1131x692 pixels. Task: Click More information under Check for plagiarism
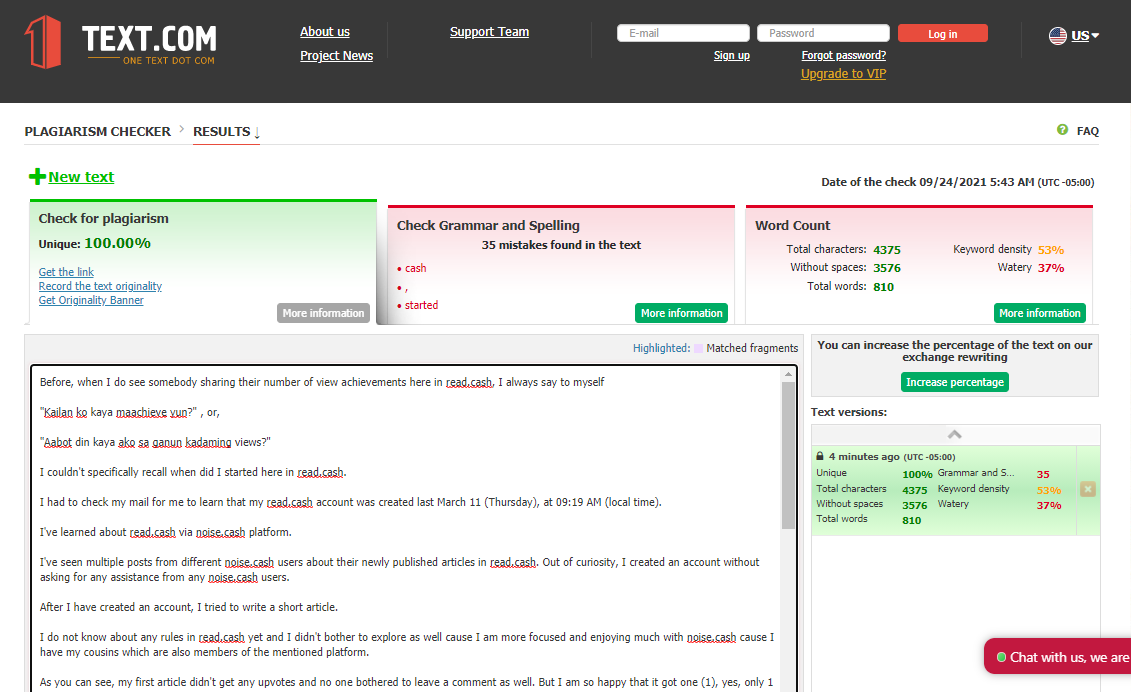(323, 312)
